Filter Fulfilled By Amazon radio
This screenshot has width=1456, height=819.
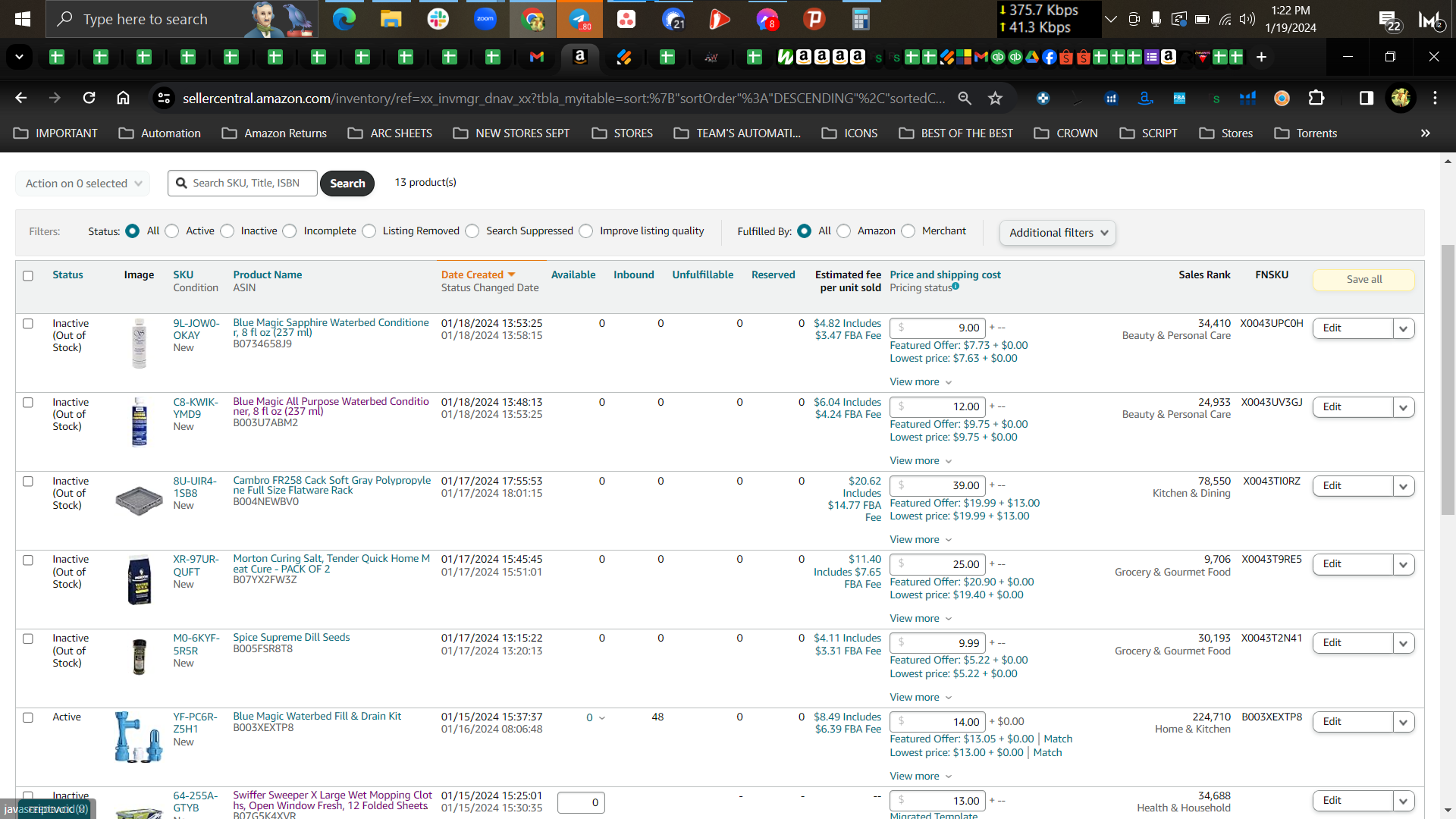coord(844,231)
